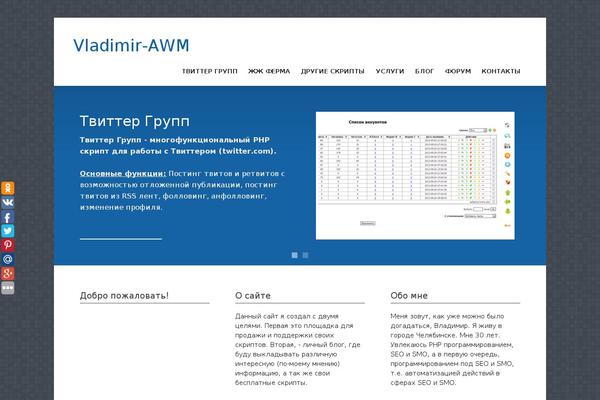The width and height of the screenshot is (600, 400).
Task: Share on Twitter sidebar icon
Action: pos(8,231)
